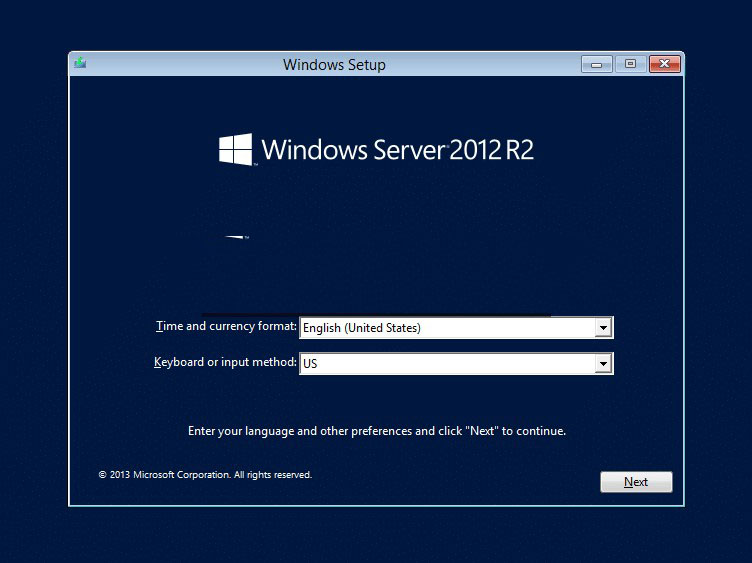
Task: Click the "Windows Server 2012 R2" heading text
Action: coord(398,150)
